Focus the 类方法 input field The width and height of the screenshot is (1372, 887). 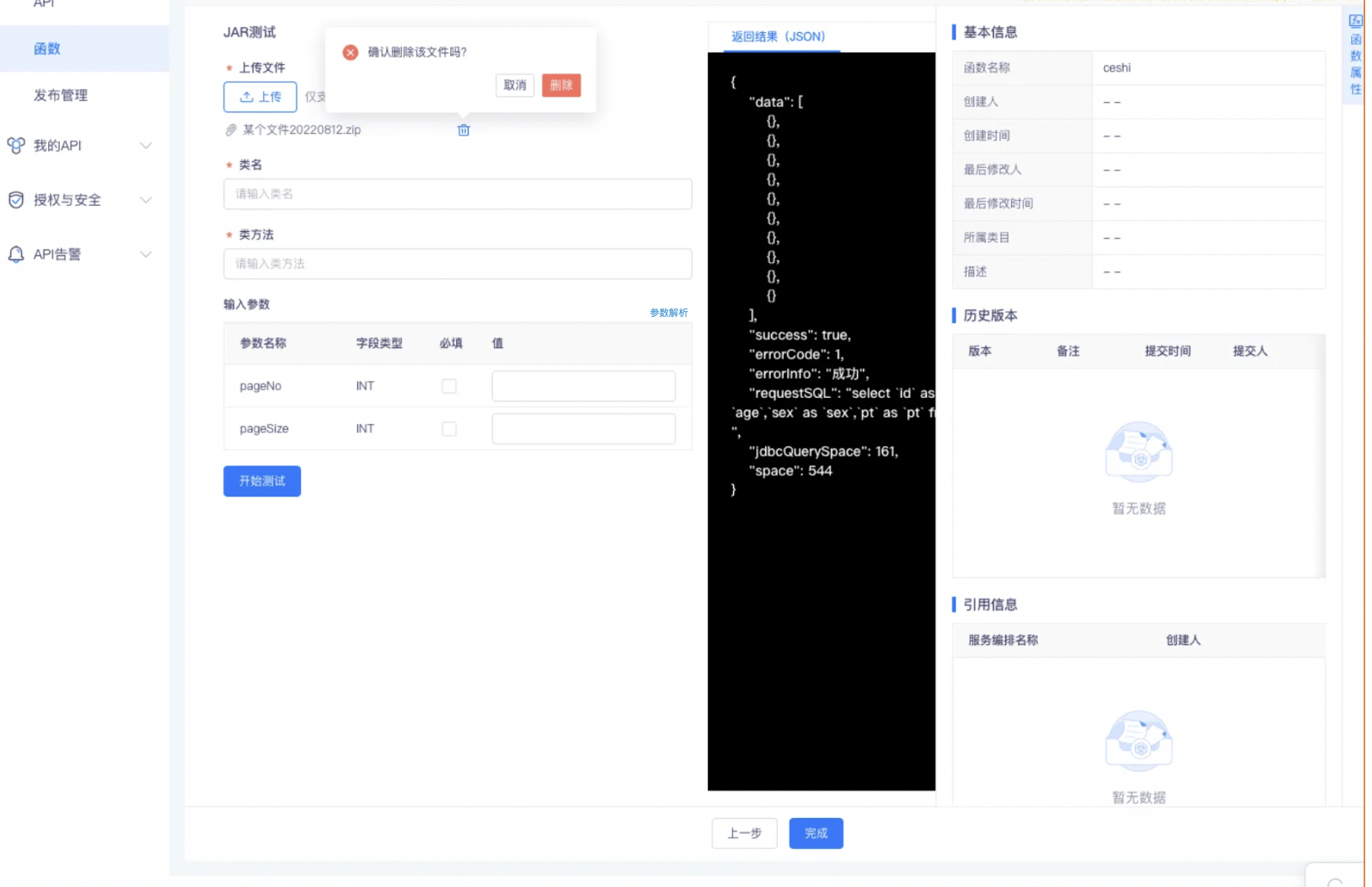click(458, 264)
